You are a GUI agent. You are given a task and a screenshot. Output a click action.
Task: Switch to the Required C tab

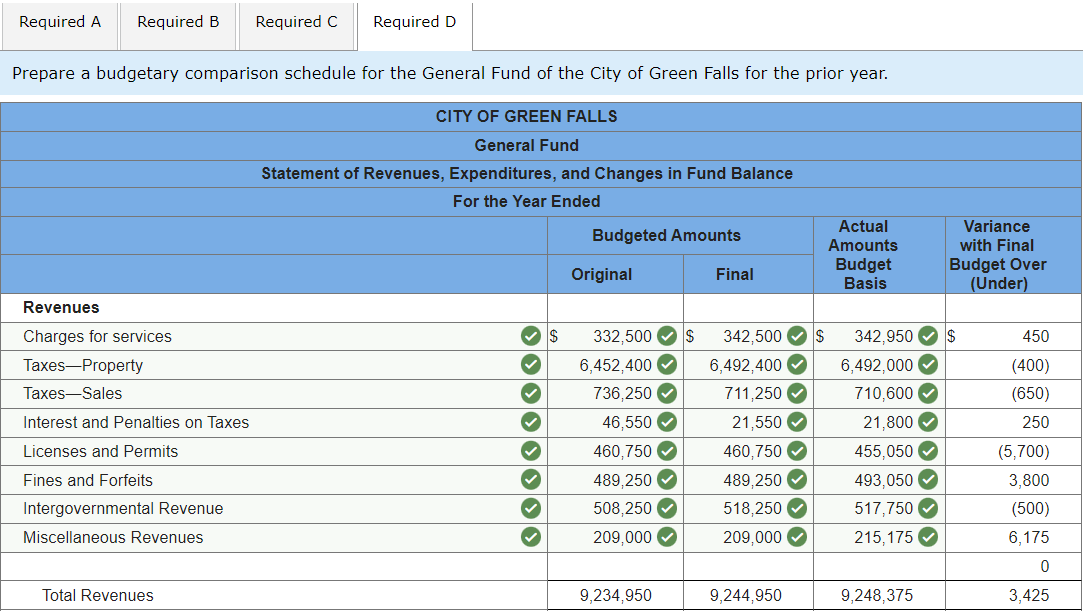[x=296, y=26]
